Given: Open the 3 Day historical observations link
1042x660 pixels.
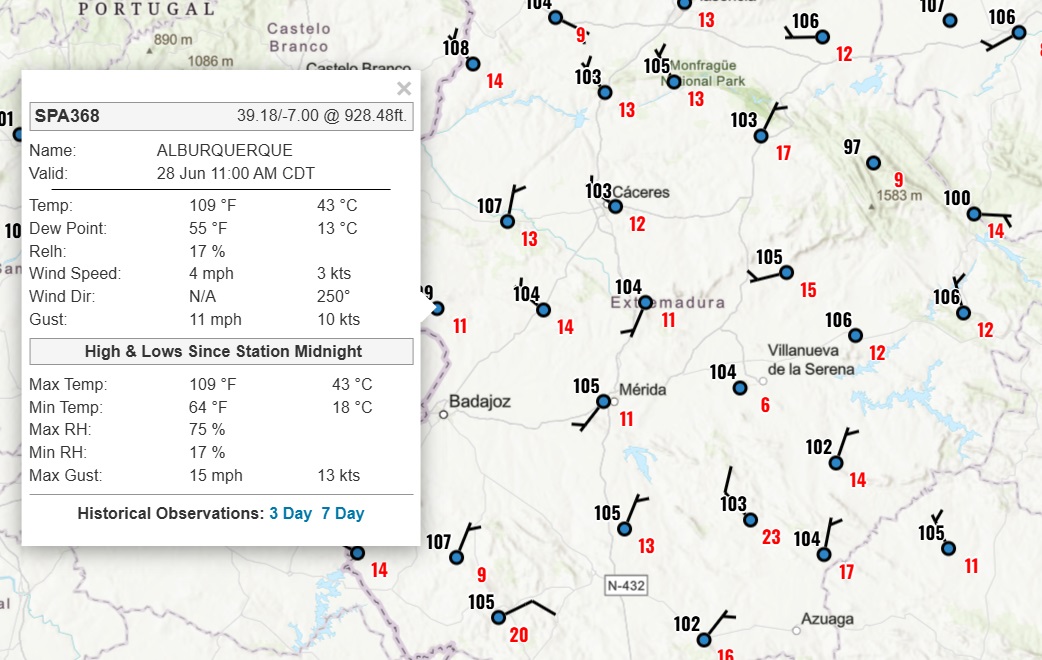Looking at the screenshot, I should point(290,514).
